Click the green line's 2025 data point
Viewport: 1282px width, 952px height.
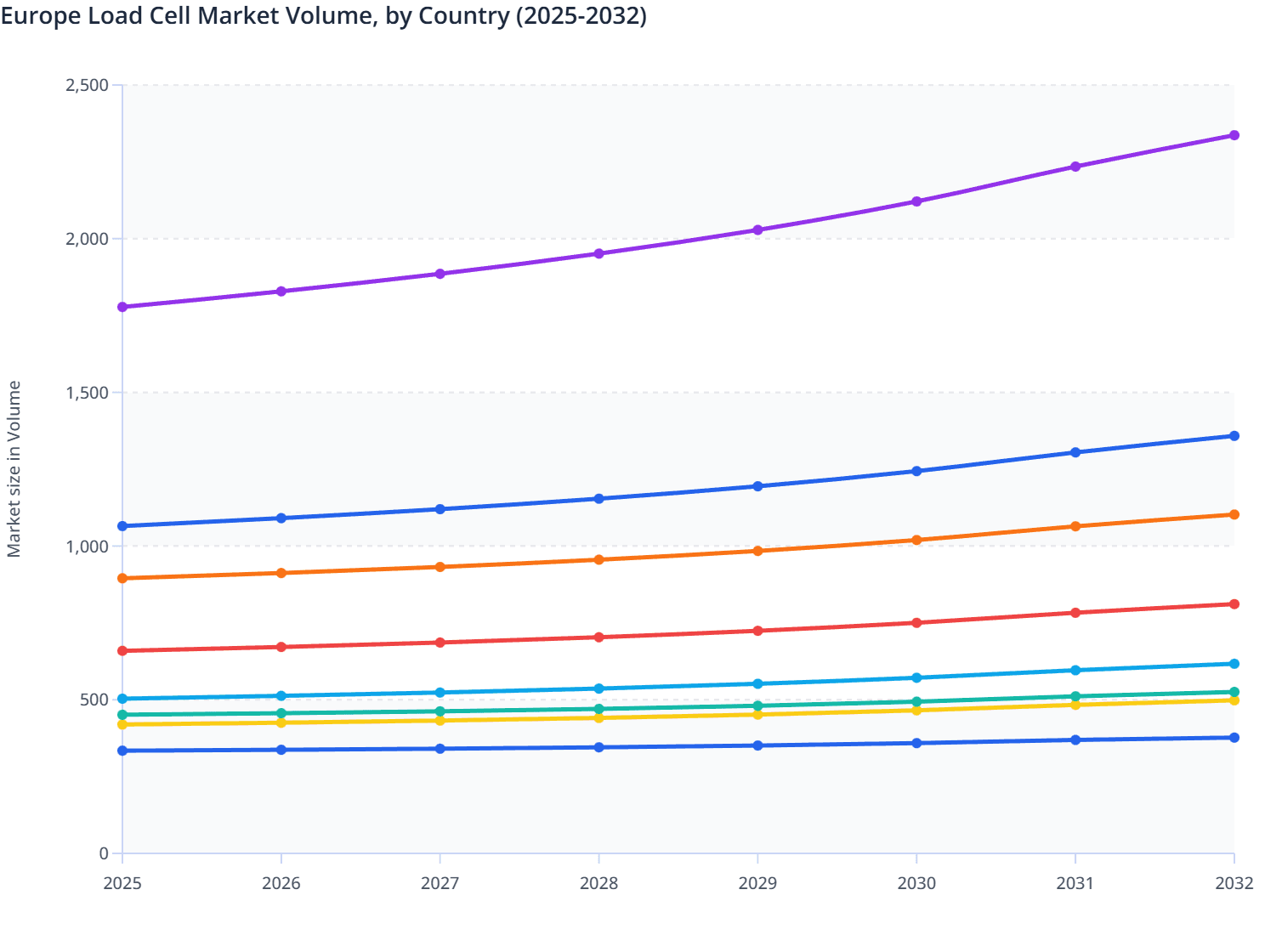click(122, 715)
